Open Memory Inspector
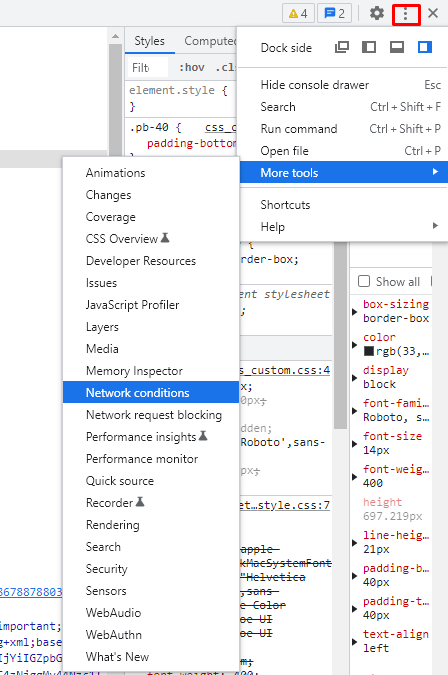Viewport: 448px width, 675px height. [151, 371]
